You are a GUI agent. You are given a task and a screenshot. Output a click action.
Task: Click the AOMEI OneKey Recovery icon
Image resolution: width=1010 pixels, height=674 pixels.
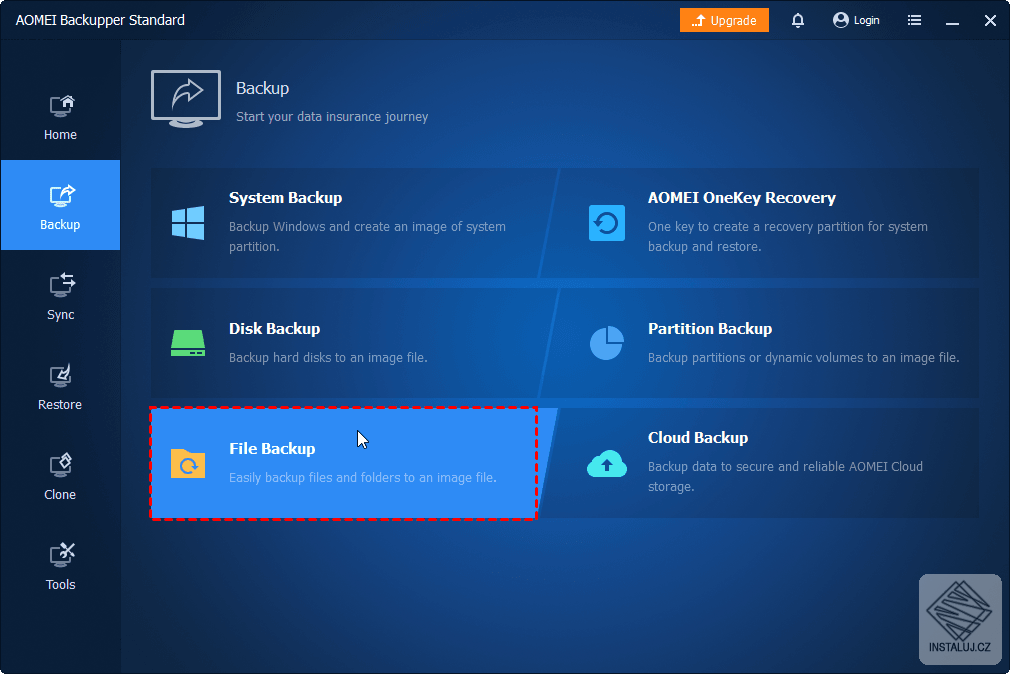[607, 223]
